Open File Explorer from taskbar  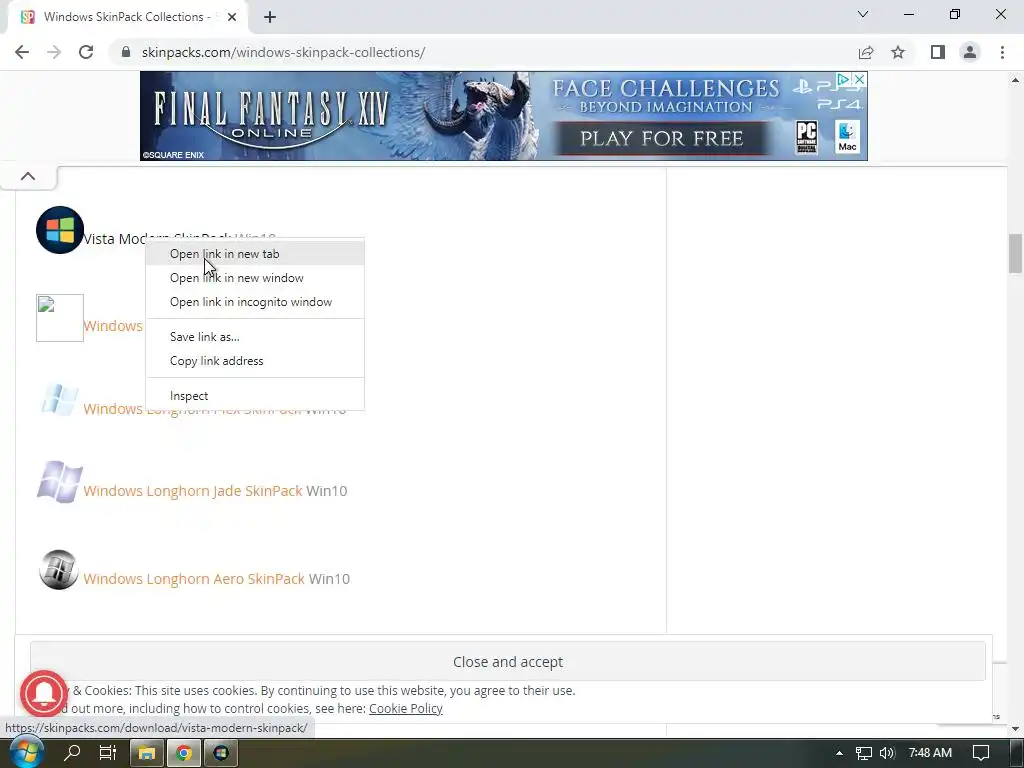pyautogui.click(x=147, y=753)
